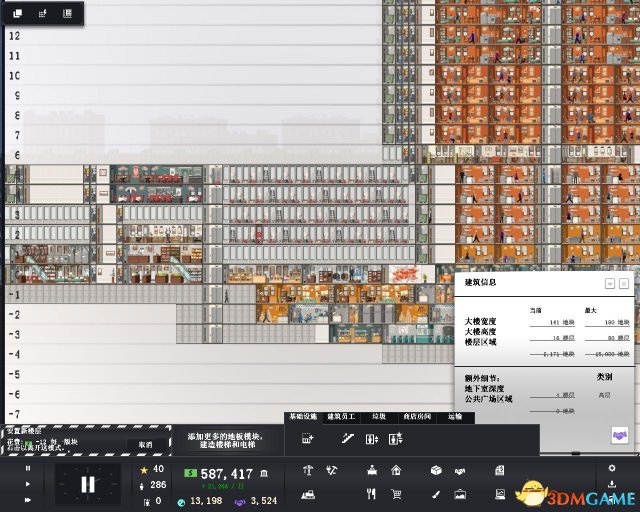Click the save download icon
The image size is (640, 512).
[611, 484]
